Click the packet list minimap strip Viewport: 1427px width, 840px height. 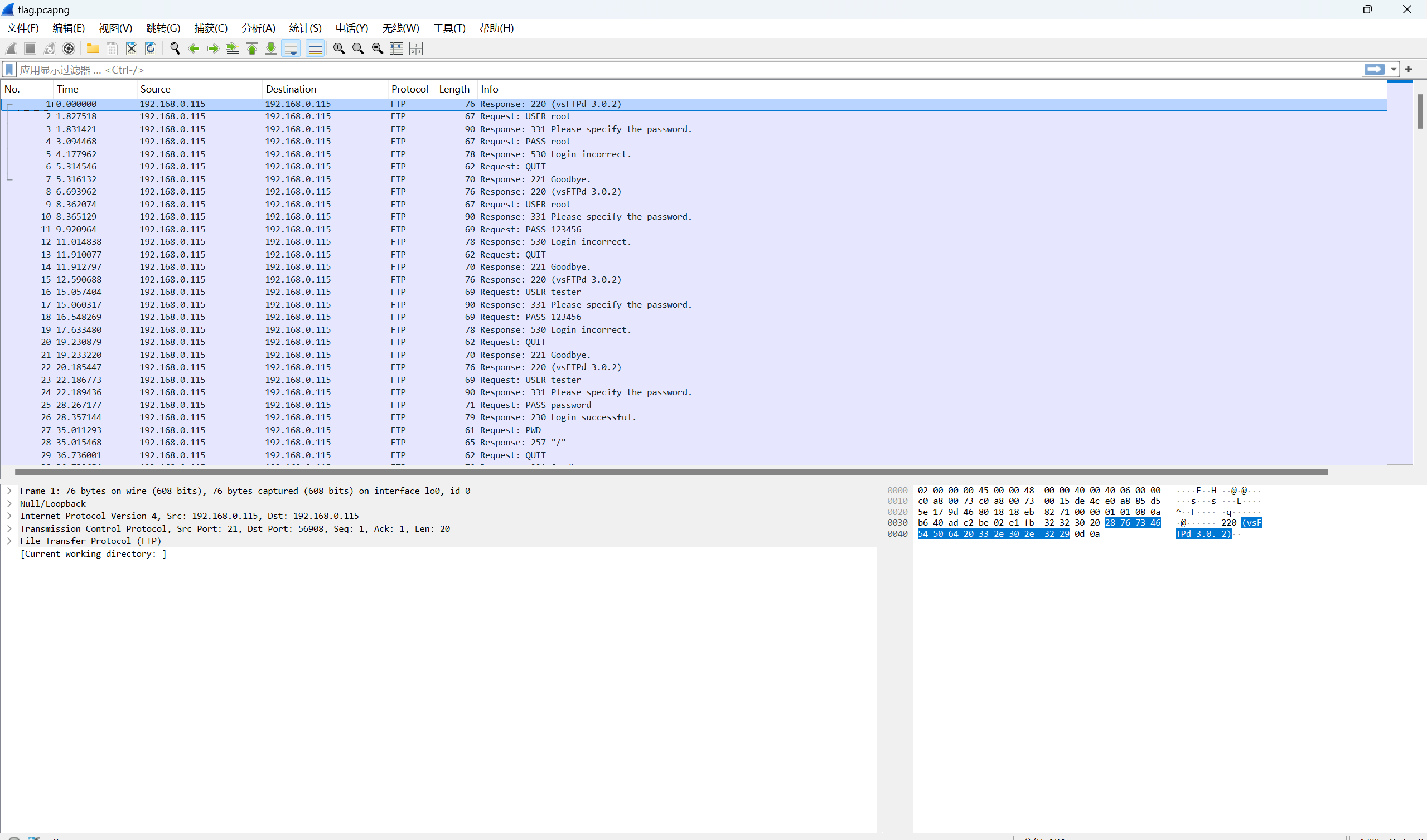1399,273
